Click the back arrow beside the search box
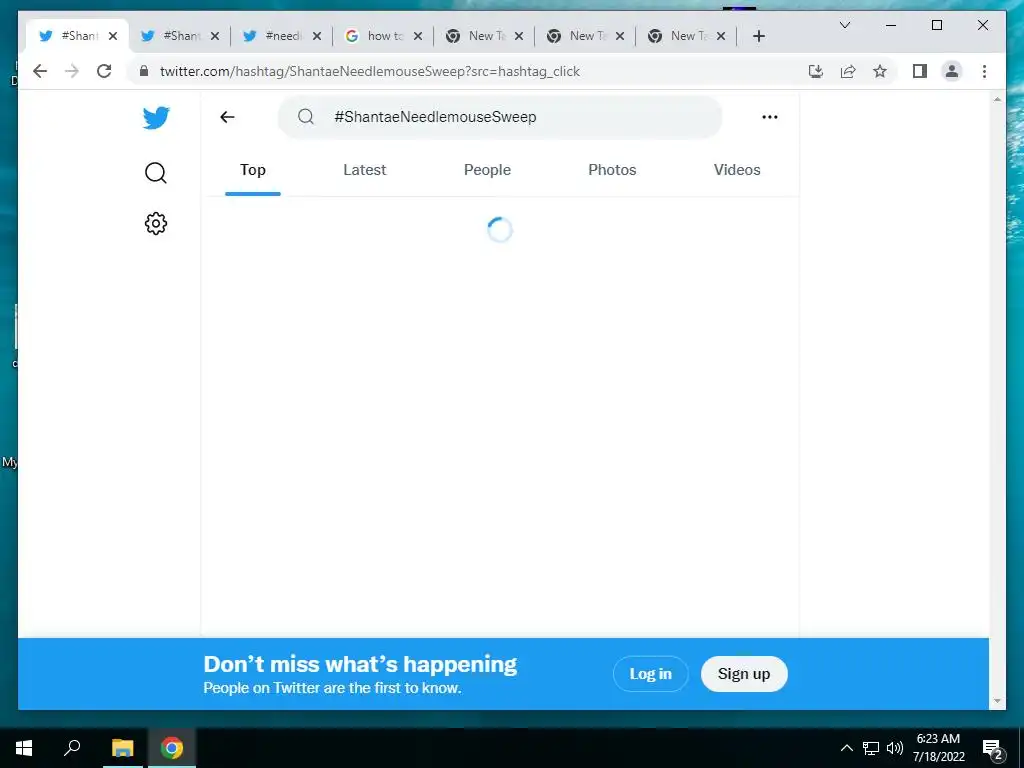 coord(227,117)
